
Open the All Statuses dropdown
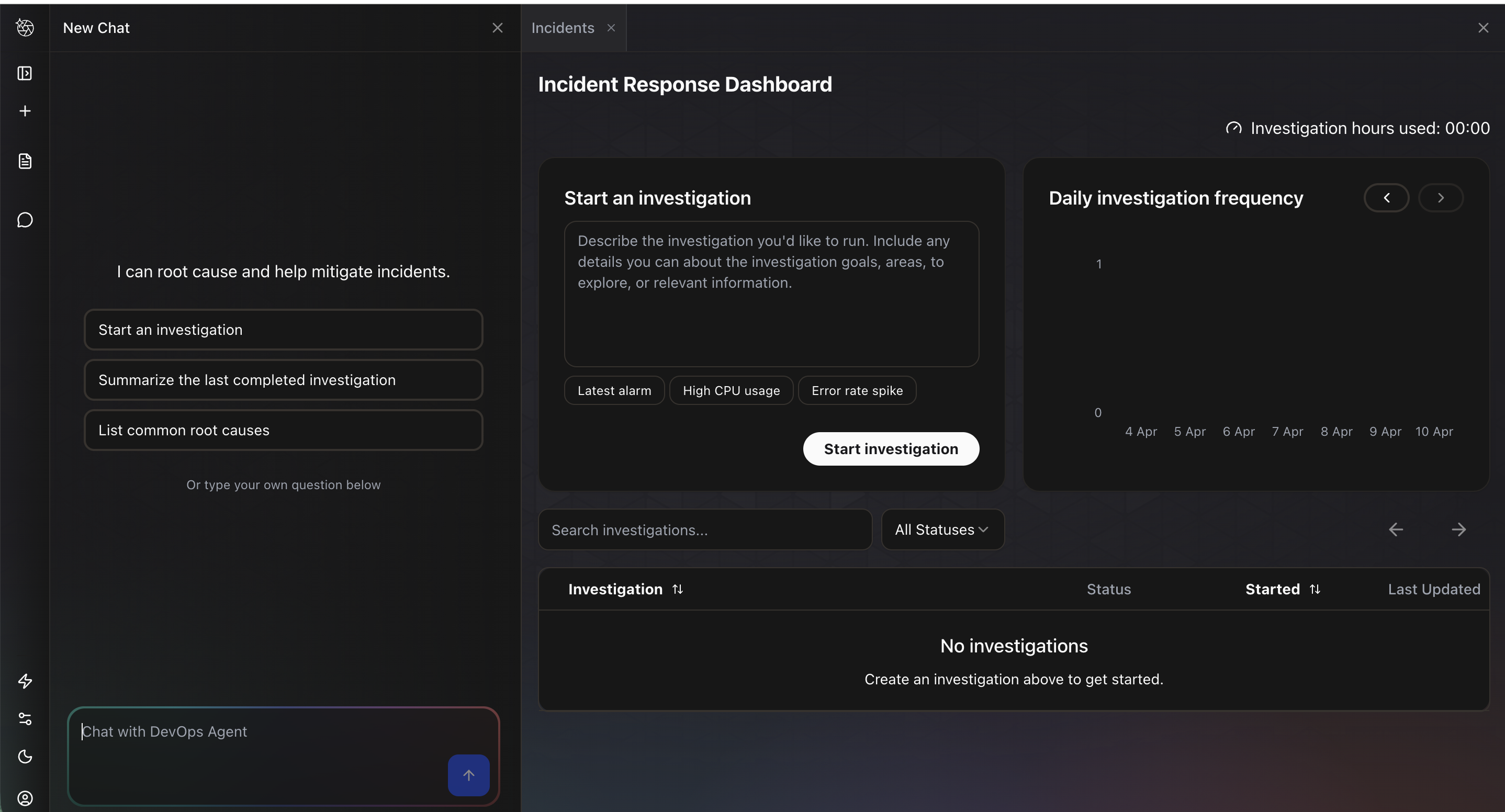coord(942,529)
